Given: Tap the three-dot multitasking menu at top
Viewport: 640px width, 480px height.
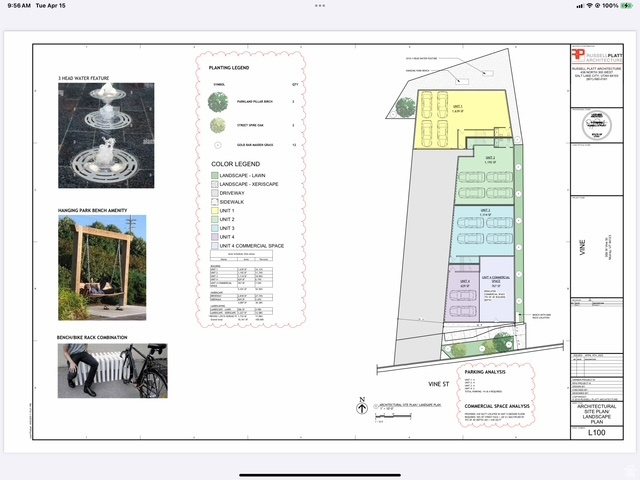Looking at the screenshot, I should [320, 5].
